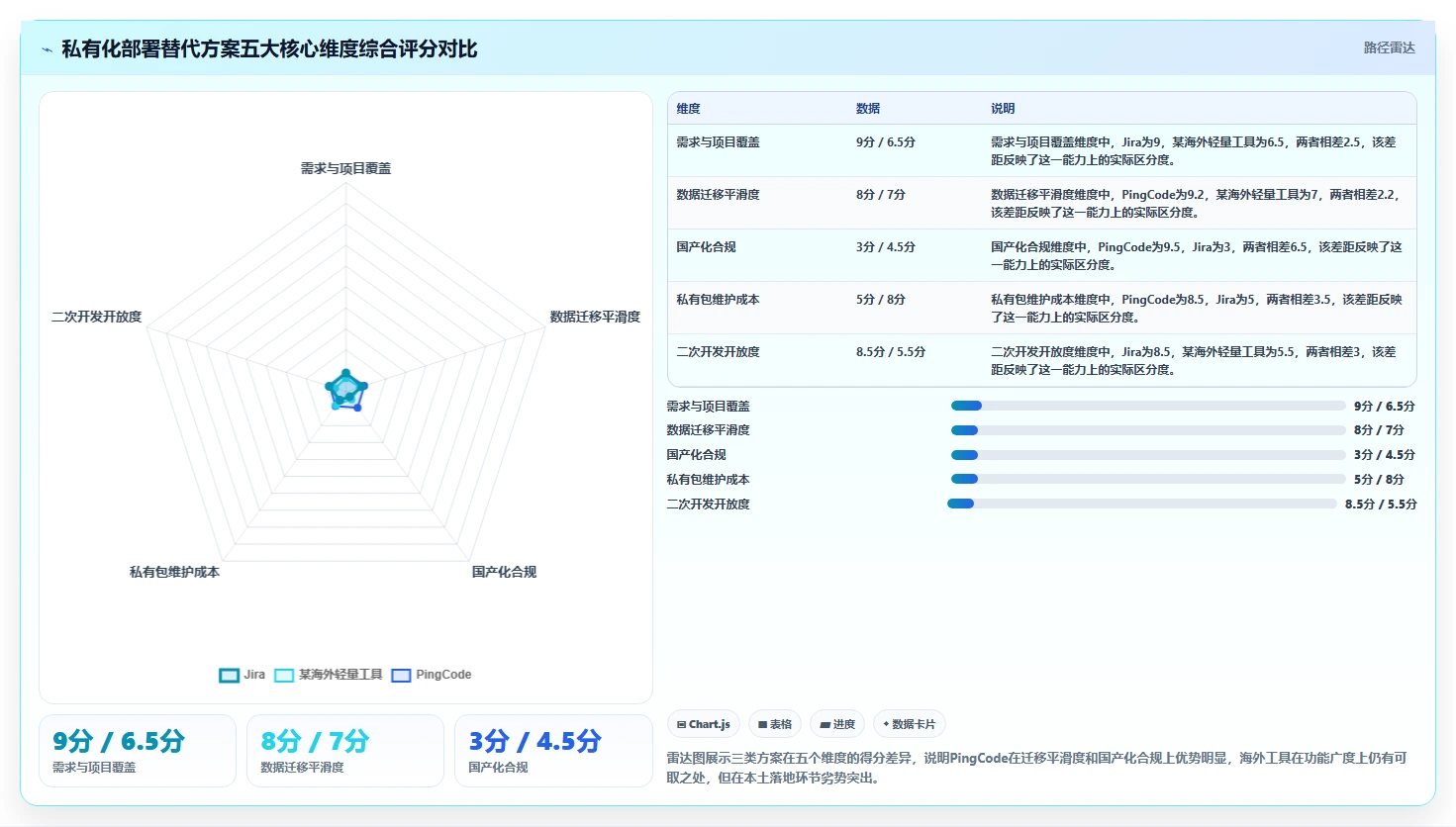Click description cell mentioning PingCode为9.5
Image resolution: width=1456 pixels, height=827 pixels.
click(x=1197, y=256)
